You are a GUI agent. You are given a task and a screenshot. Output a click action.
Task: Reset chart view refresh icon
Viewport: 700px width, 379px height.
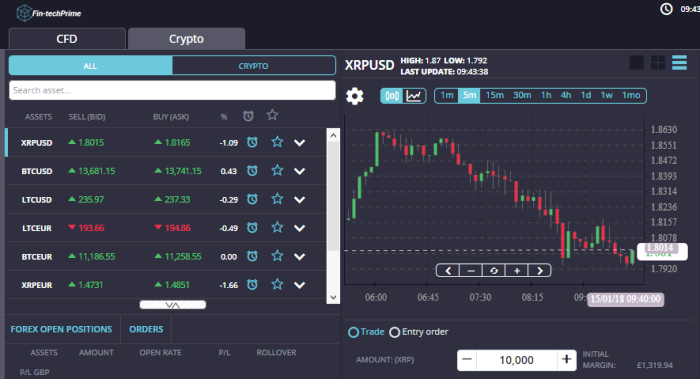(x=494, y=271)
